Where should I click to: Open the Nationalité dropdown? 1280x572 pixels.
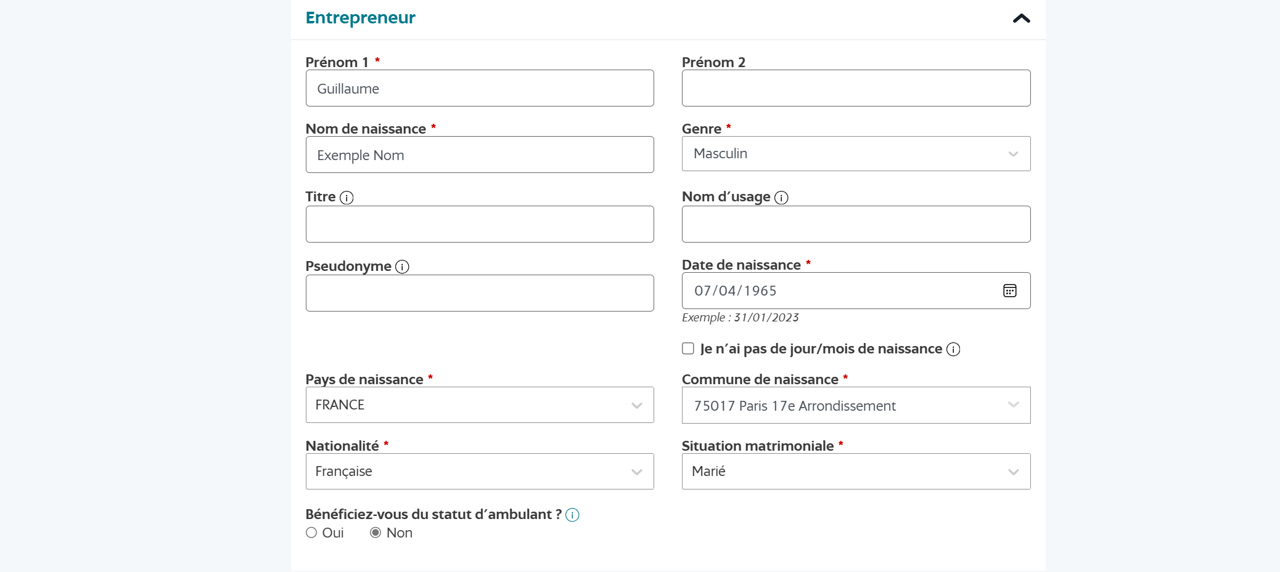pos(480,472)
